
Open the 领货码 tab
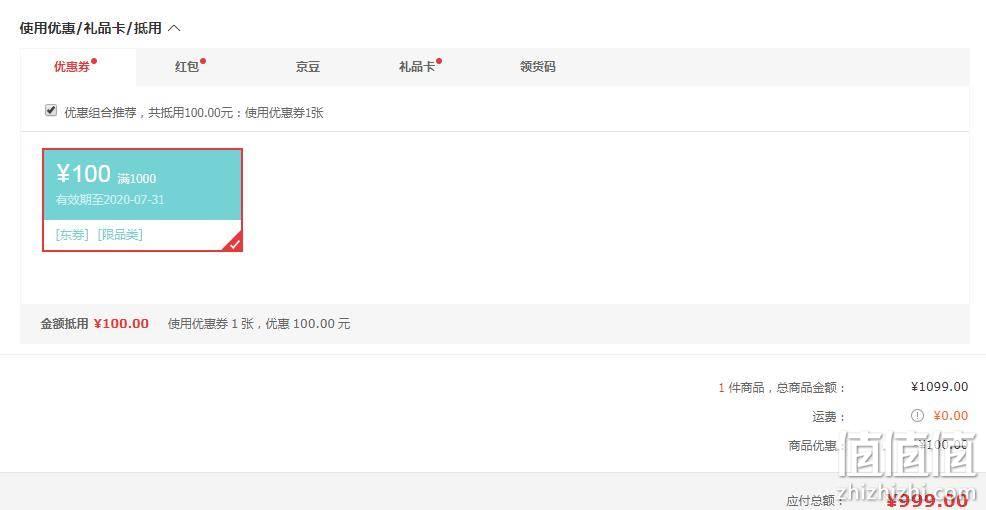coord(538,67)
